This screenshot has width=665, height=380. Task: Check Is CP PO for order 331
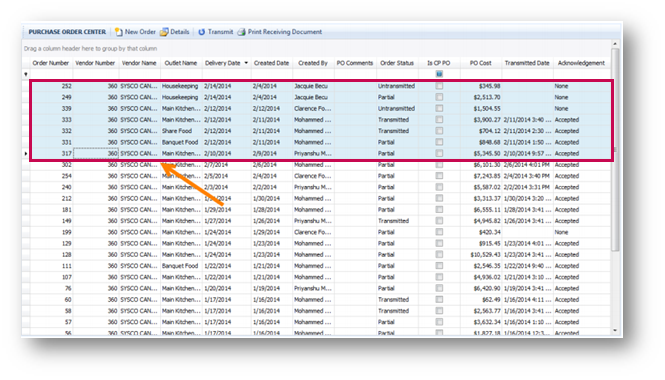click(439, 142)
